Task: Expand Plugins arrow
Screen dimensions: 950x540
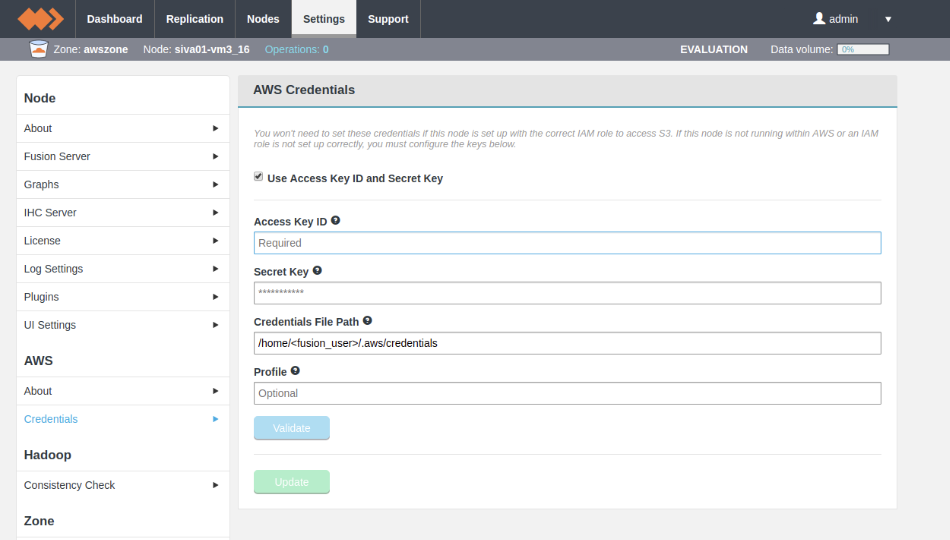Action: pyautogui.click(x=215, y=297)
